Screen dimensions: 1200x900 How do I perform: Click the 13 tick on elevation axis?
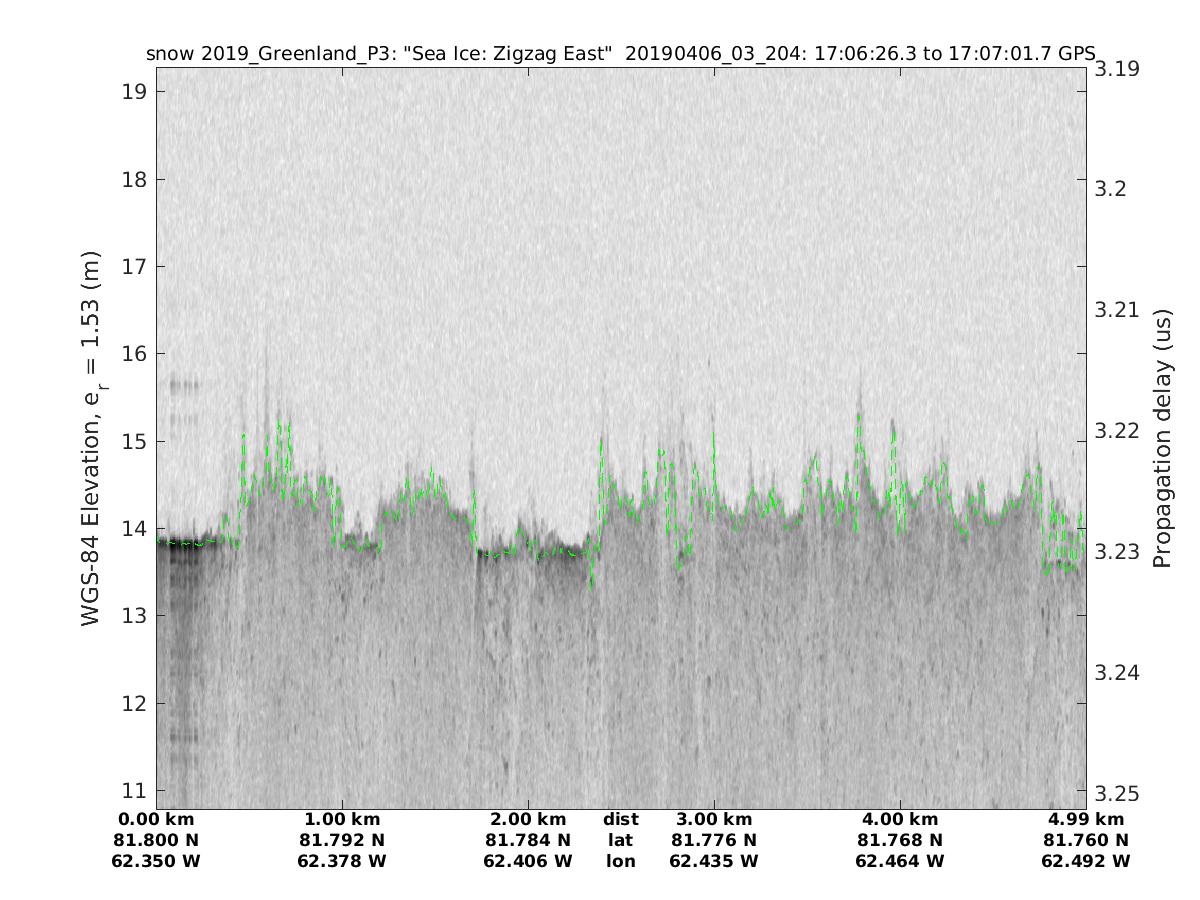(133, 616)
